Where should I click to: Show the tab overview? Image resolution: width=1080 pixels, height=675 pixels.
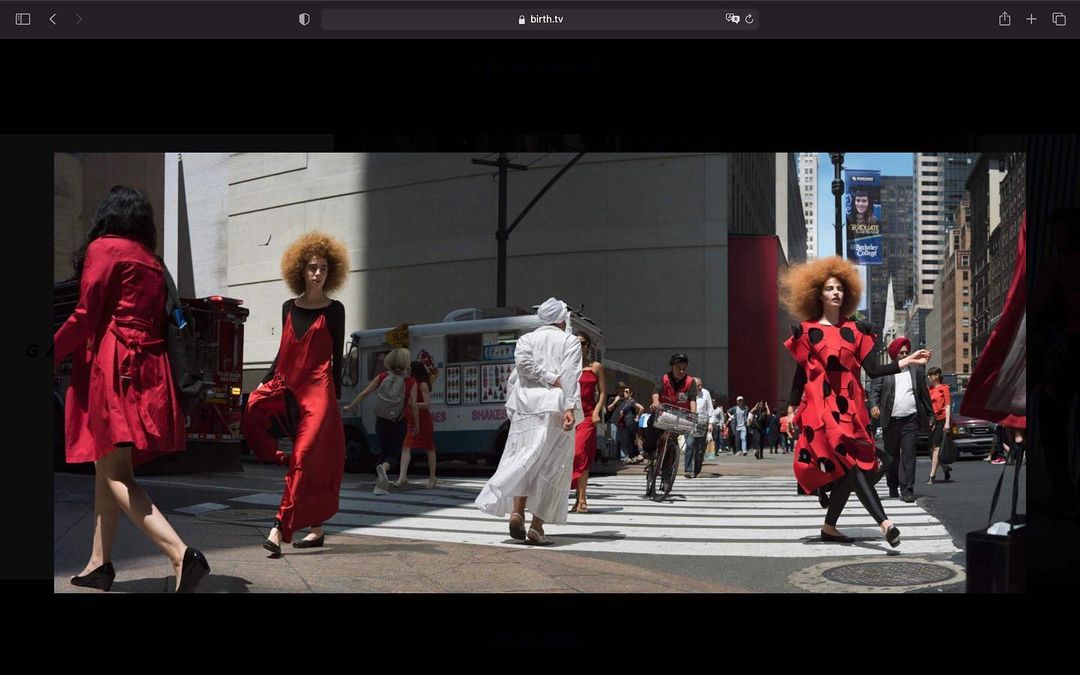point(1059,19)
